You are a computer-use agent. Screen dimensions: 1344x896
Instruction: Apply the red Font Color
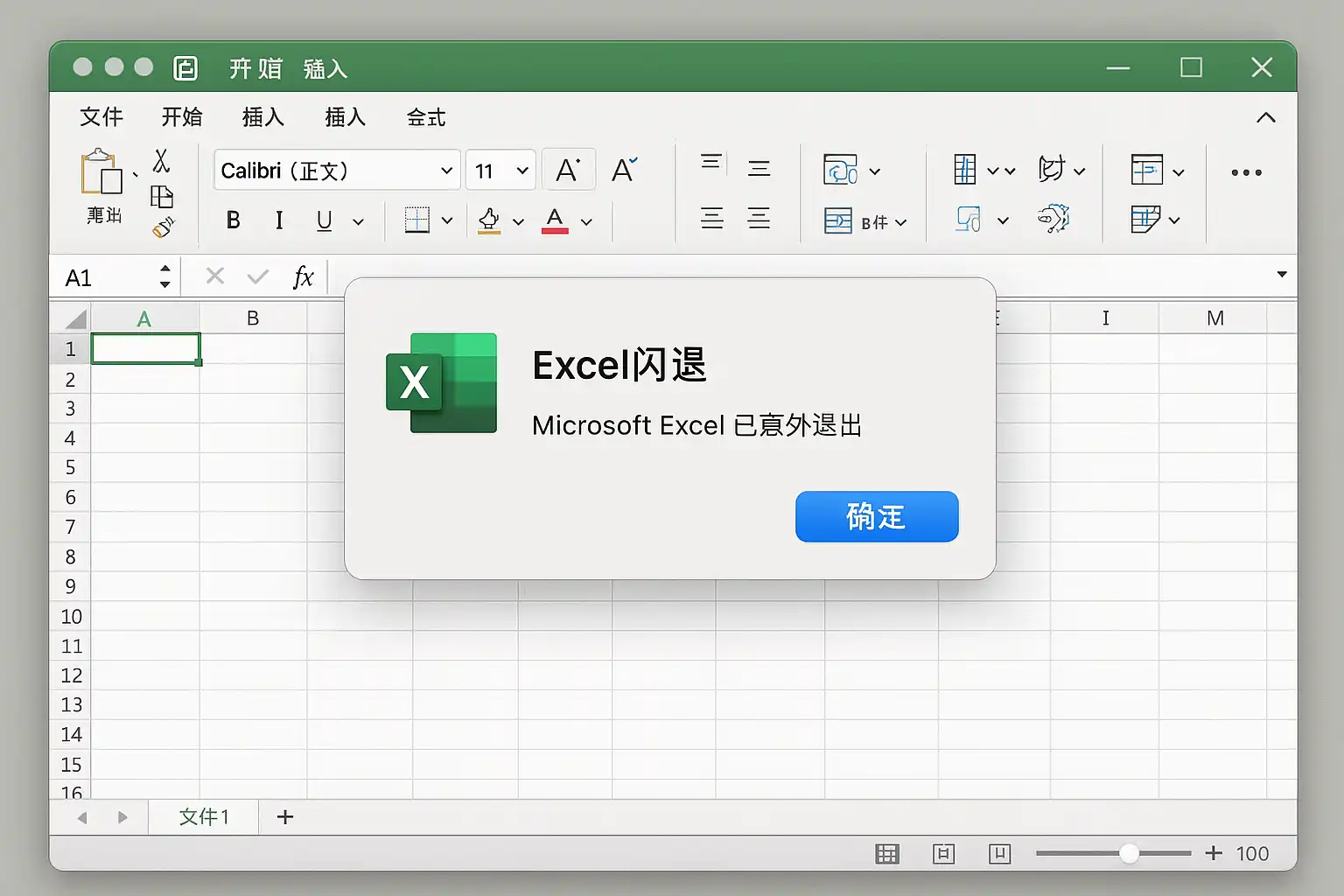tap(556, 220)
